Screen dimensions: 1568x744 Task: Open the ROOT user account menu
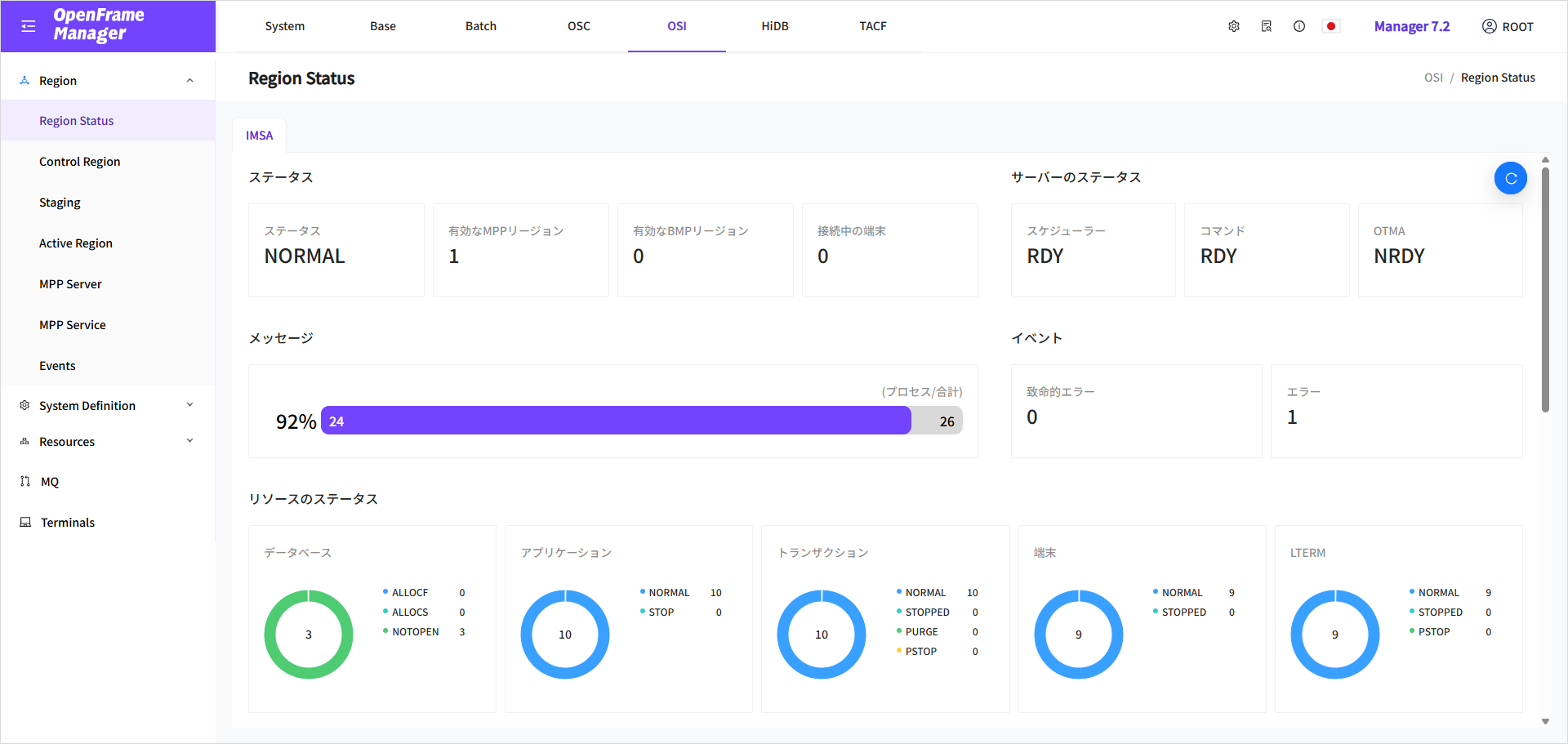[x=1508, y=25]
